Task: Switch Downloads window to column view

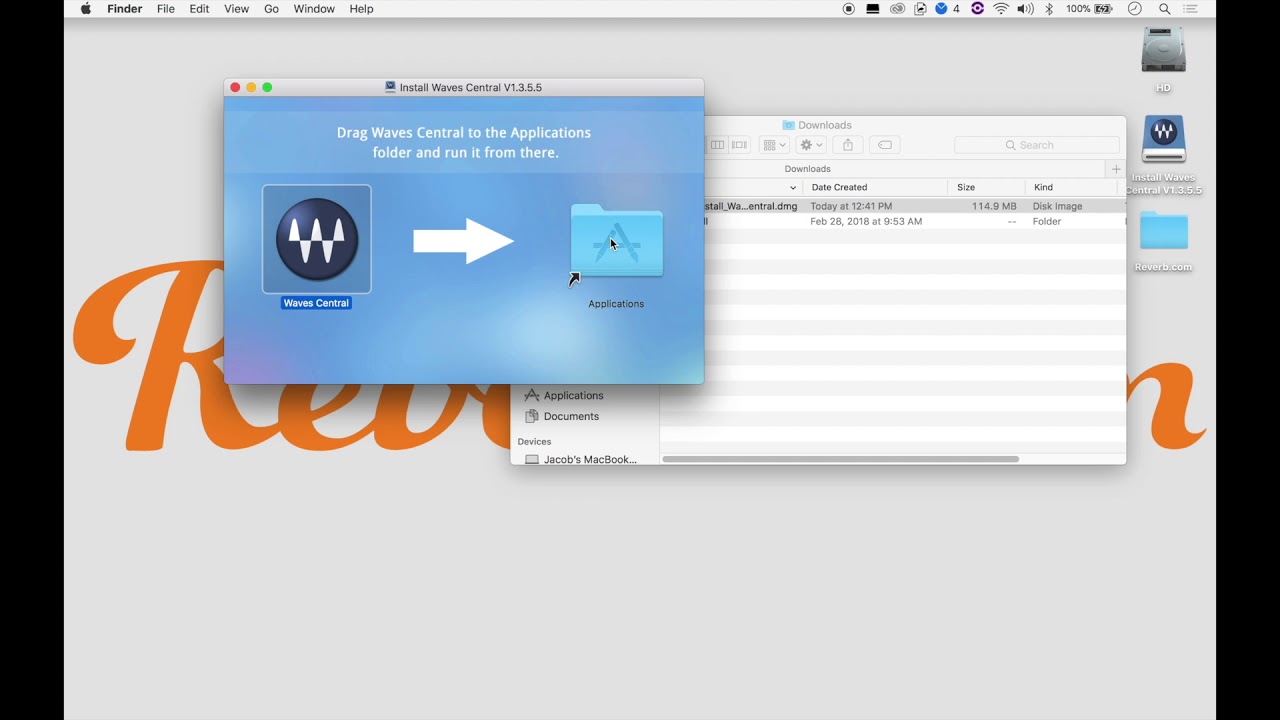Action: point(717,145)
